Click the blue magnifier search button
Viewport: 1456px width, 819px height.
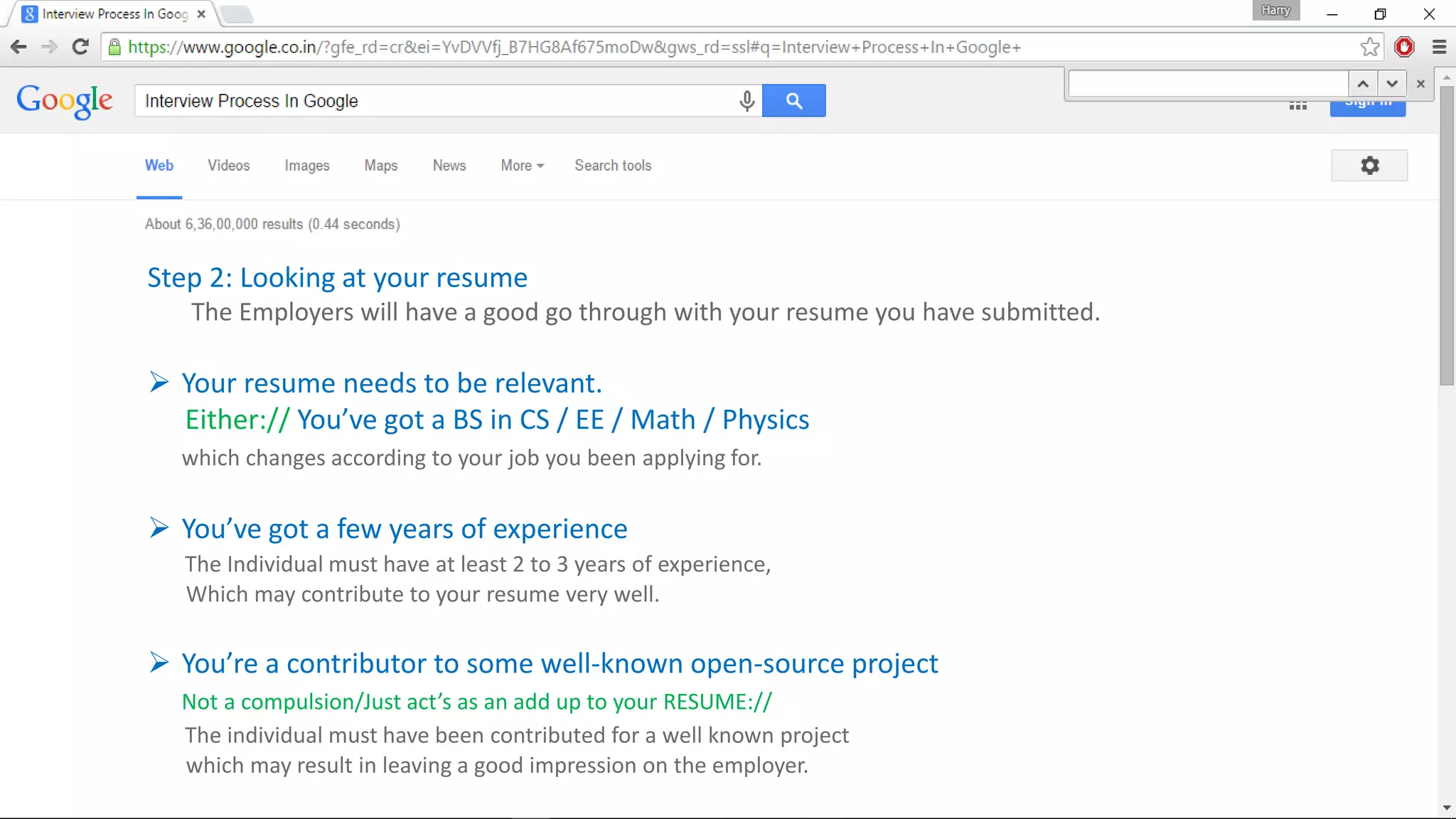coord(794,101)
